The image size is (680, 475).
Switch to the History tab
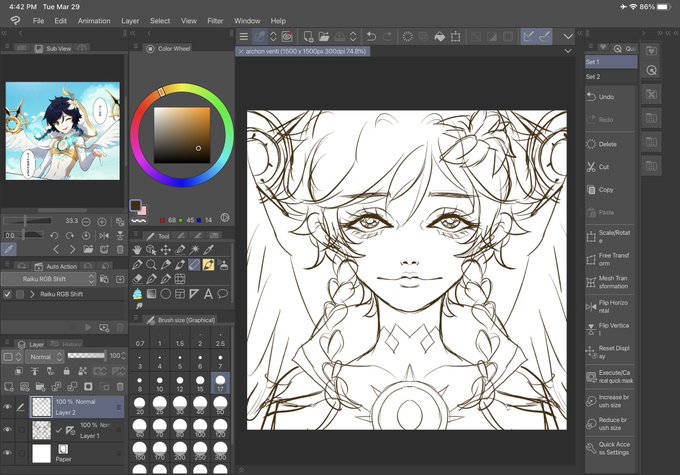tap(67, 344)
